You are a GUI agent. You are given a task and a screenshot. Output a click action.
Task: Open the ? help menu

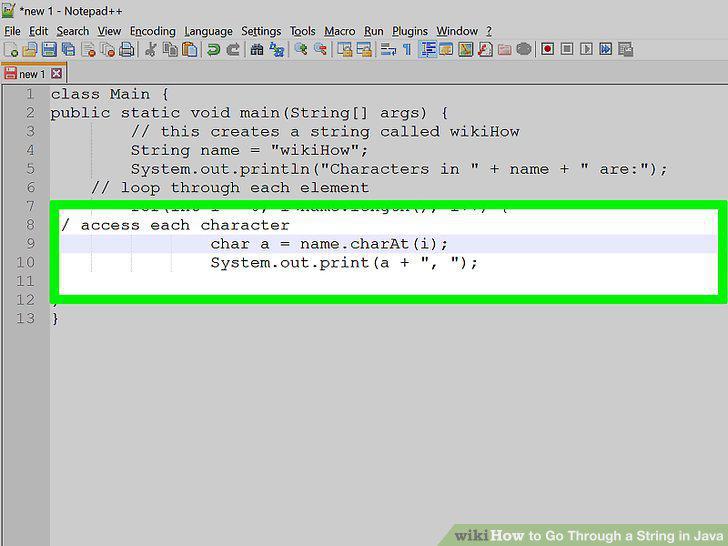point(489,31)
